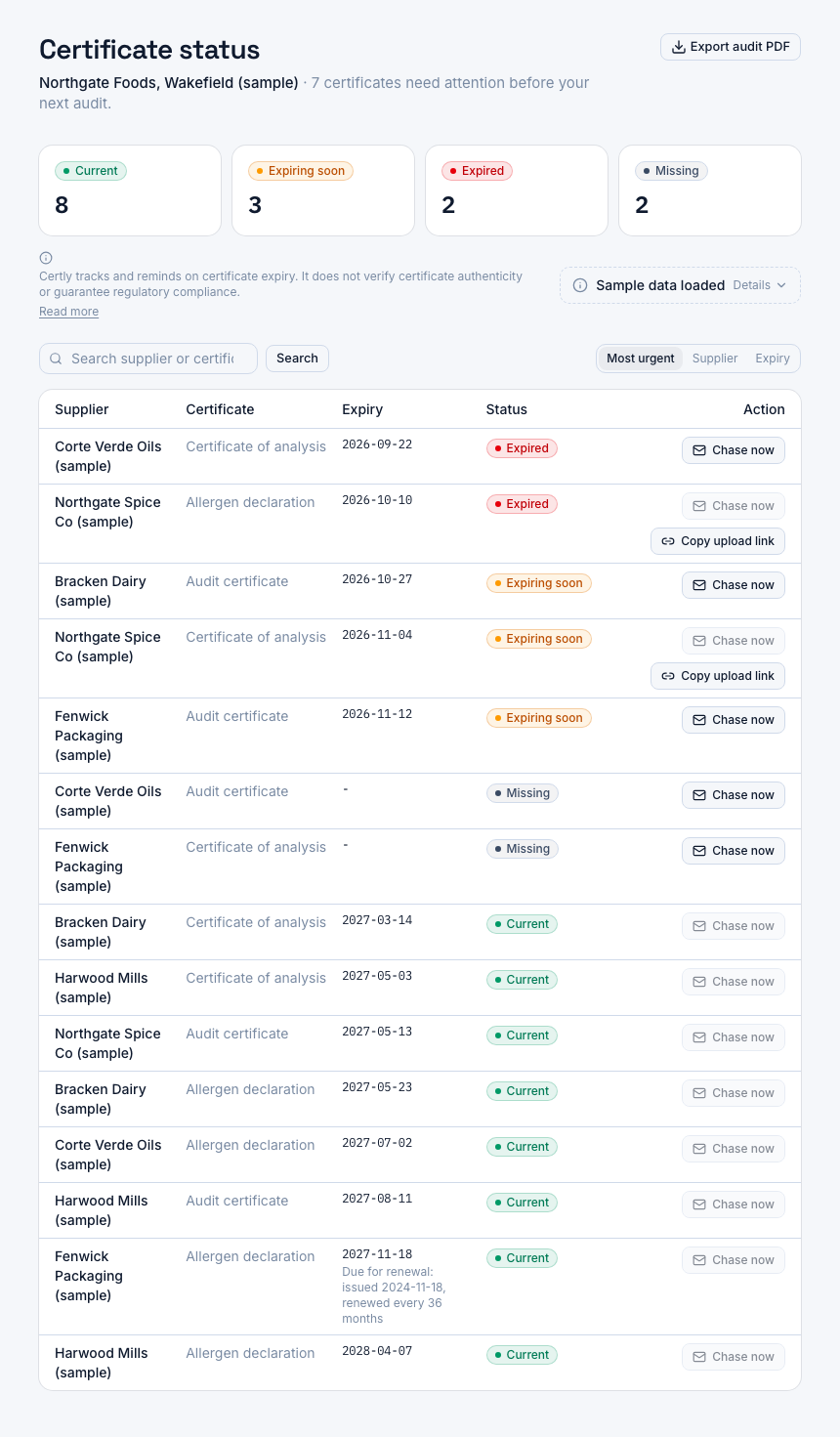Click the envelope icon on Fenwick Packaging Missing row

click(699, 851)
